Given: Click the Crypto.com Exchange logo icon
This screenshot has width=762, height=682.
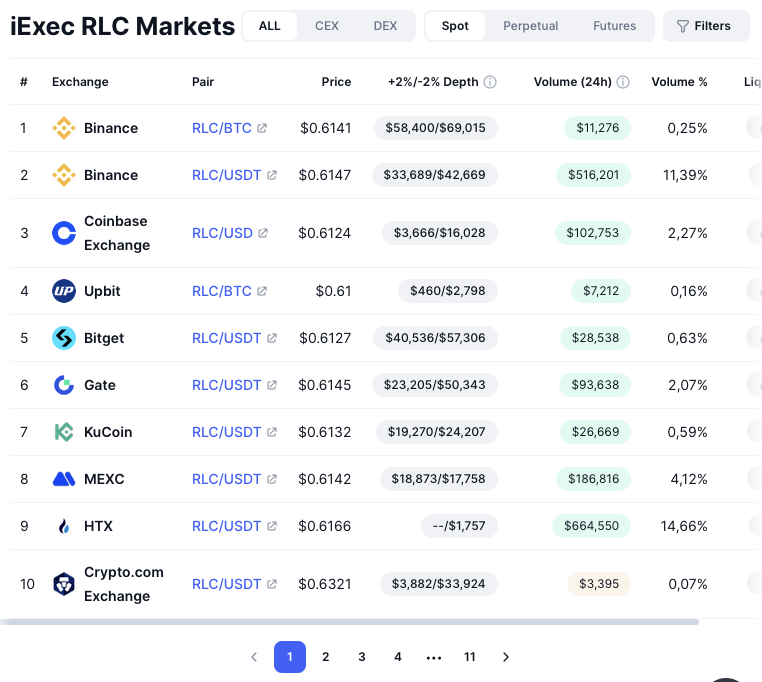Looking at the screenshot, I should click(64, 584).
